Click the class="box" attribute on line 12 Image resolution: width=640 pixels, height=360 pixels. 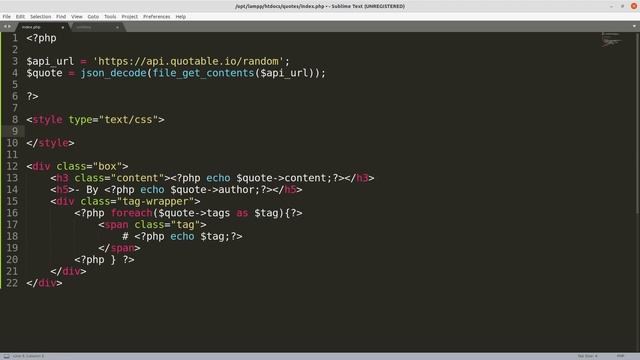[89, 167]
